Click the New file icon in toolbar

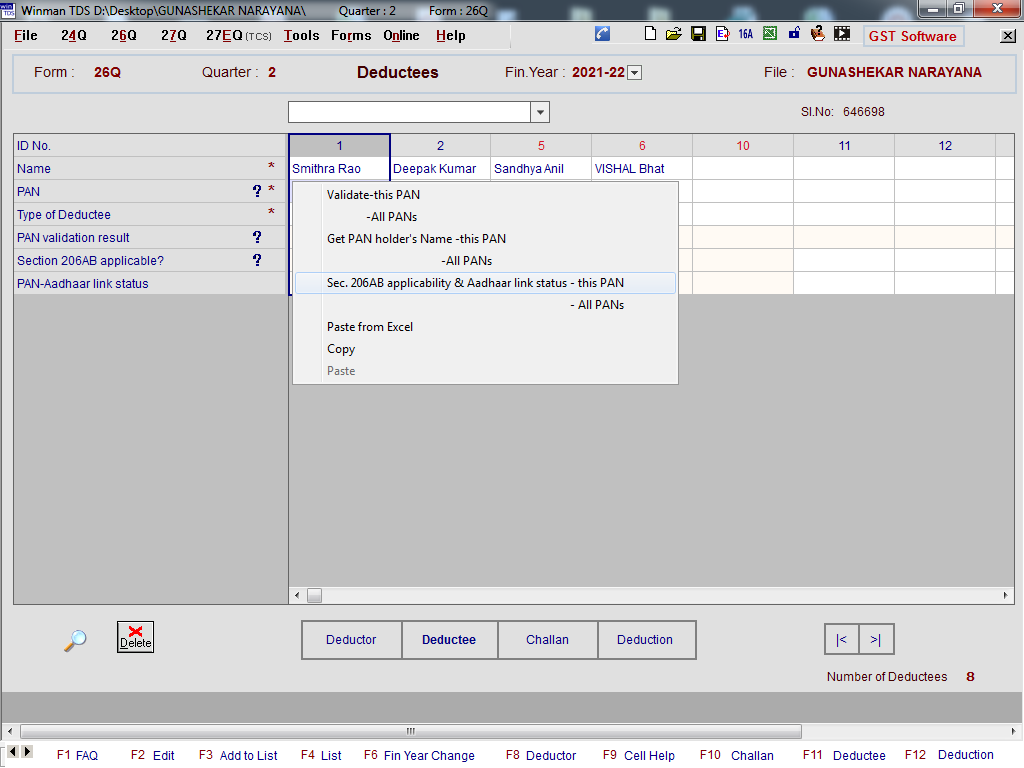click(651, 34)
